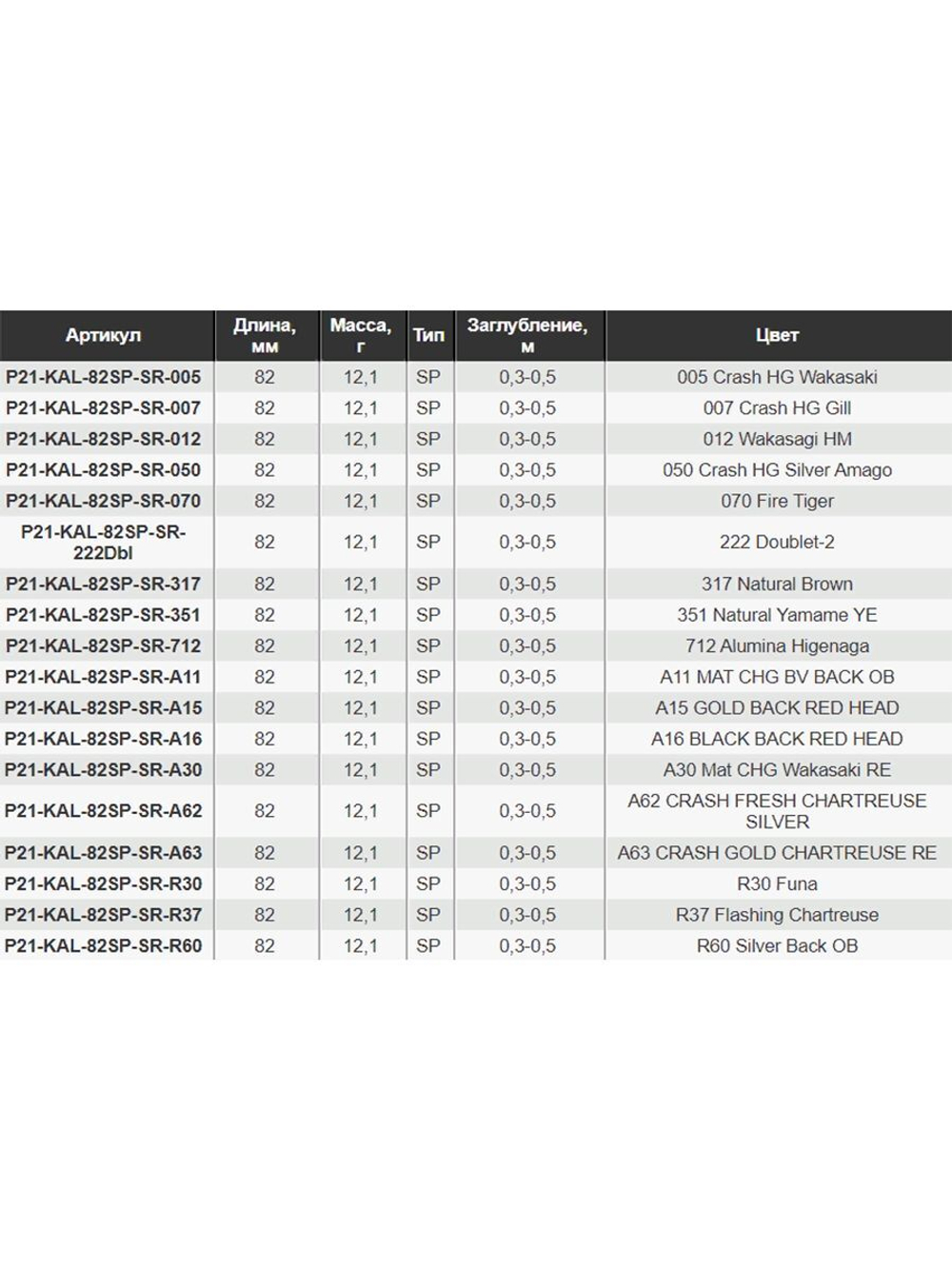Click the R30 Funa color cell
952x1269 pixels.
(777, 883)
